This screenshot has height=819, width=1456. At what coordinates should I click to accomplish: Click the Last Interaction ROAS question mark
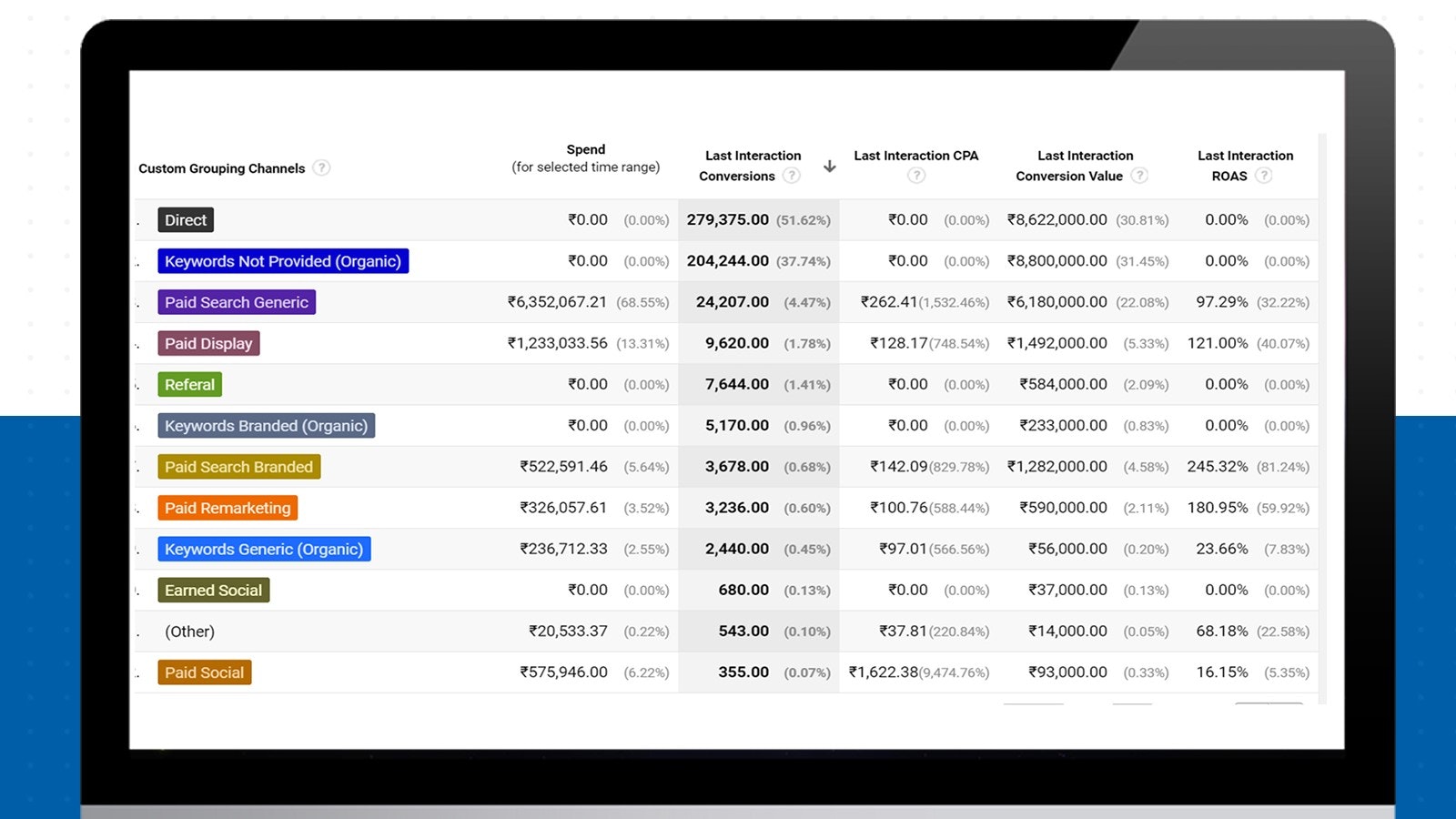point(1265,176)
